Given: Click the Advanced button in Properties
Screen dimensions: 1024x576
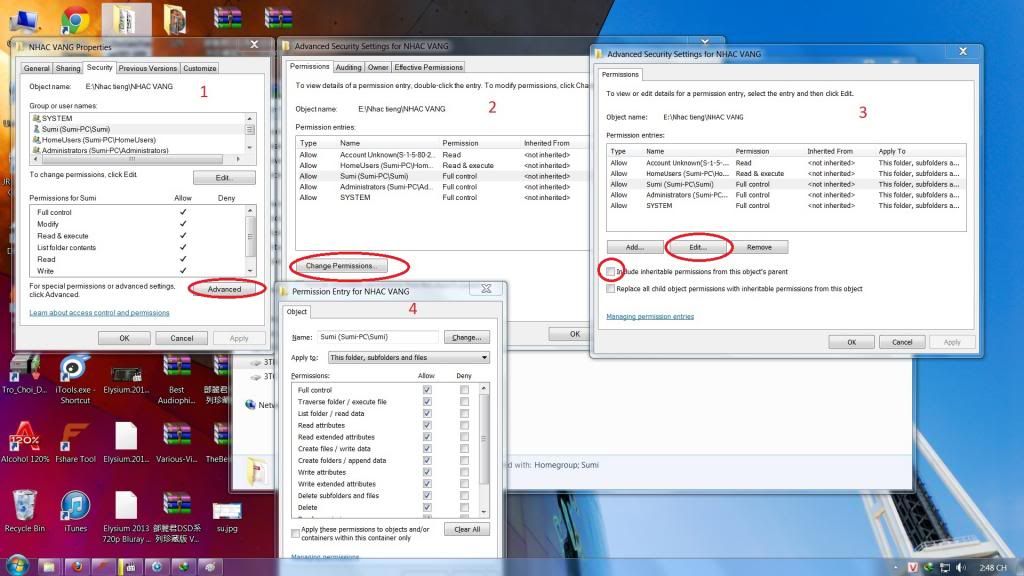Looking at the screenshot, I should 225,289.
